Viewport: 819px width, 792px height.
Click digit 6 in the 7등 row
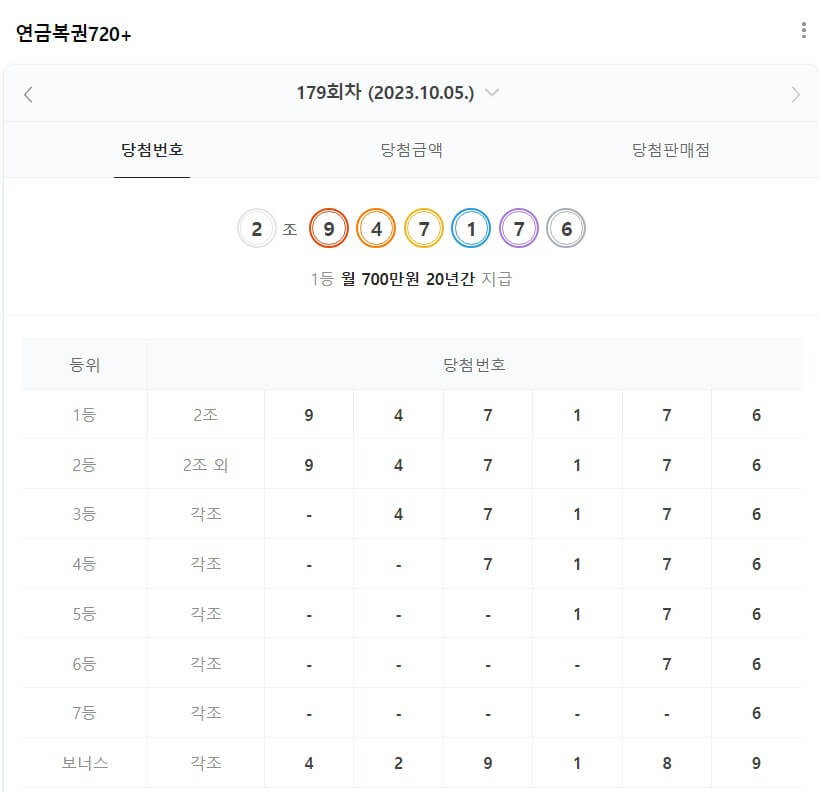pyautogui.click(x=756, y=714)
